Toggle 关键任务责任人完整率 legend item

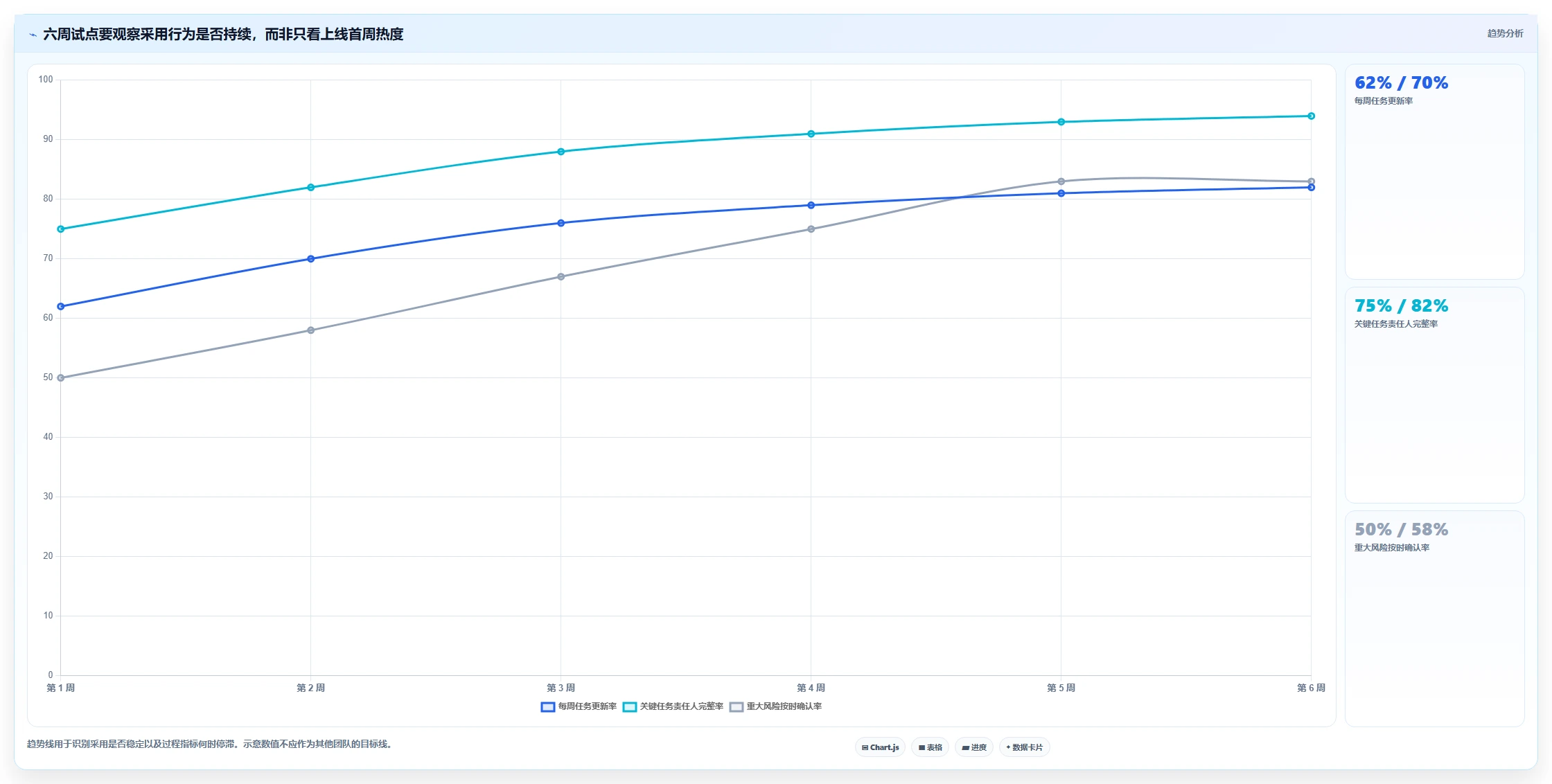pos(673,706)
